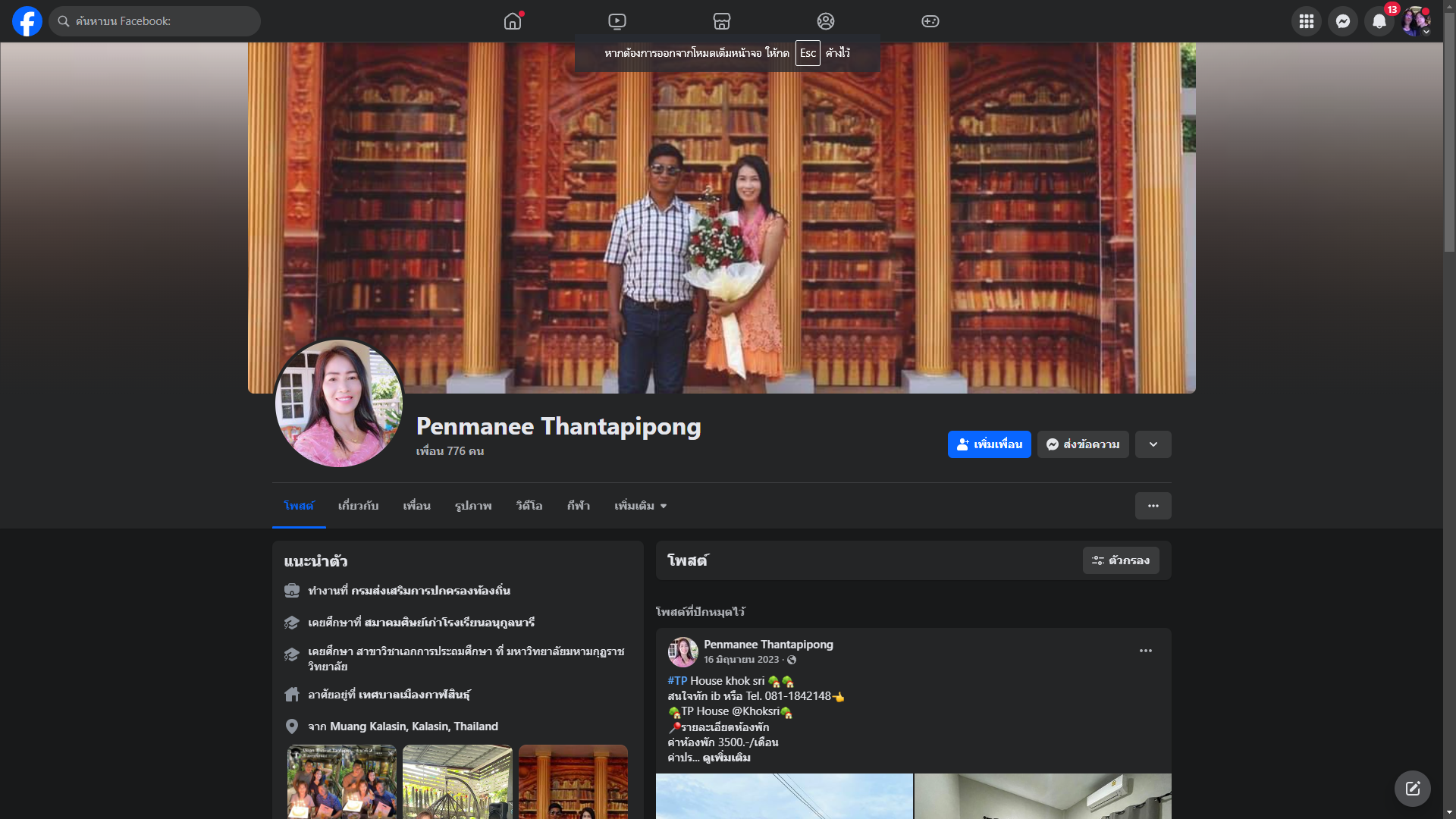Expand the account menu on profile avatar
The width and height of the screenshot is (1456, 819).
pos(1416,21)
